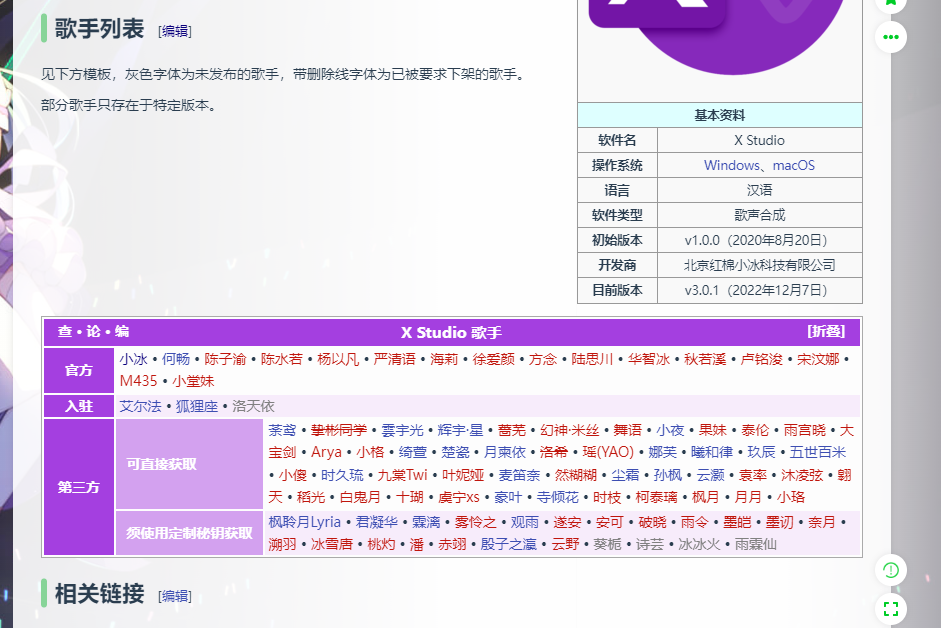Viewport: 941px width, 628px height.
Task: Click gray 洛天依 text in 入驻 row
Action: click(253, 406)
